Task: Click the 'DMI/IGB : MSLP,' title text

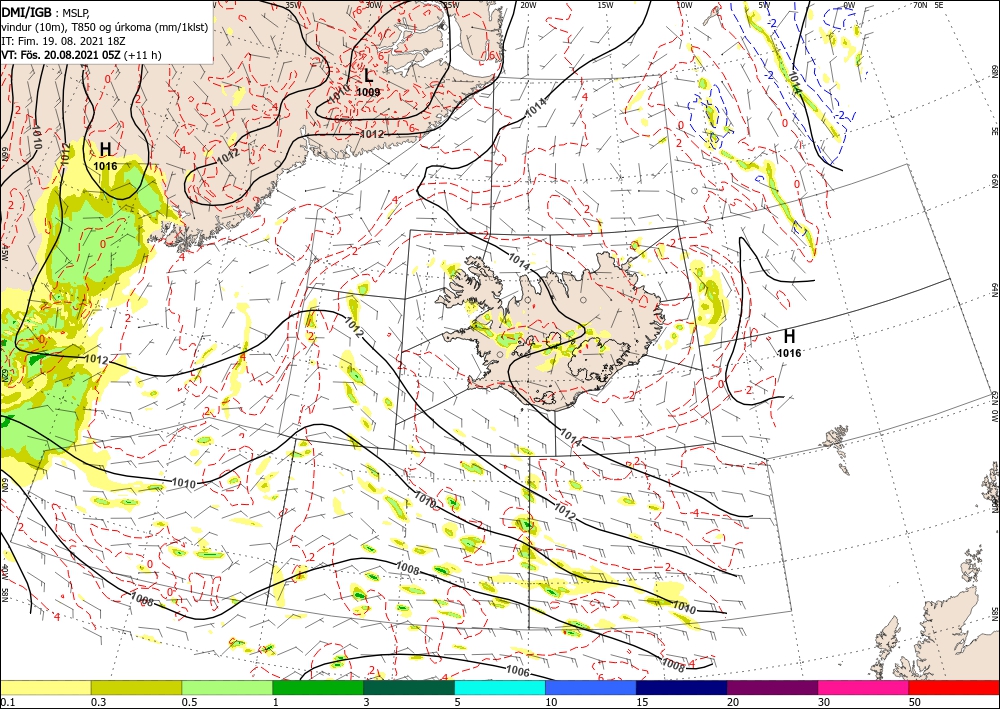Action: [46, 11]
